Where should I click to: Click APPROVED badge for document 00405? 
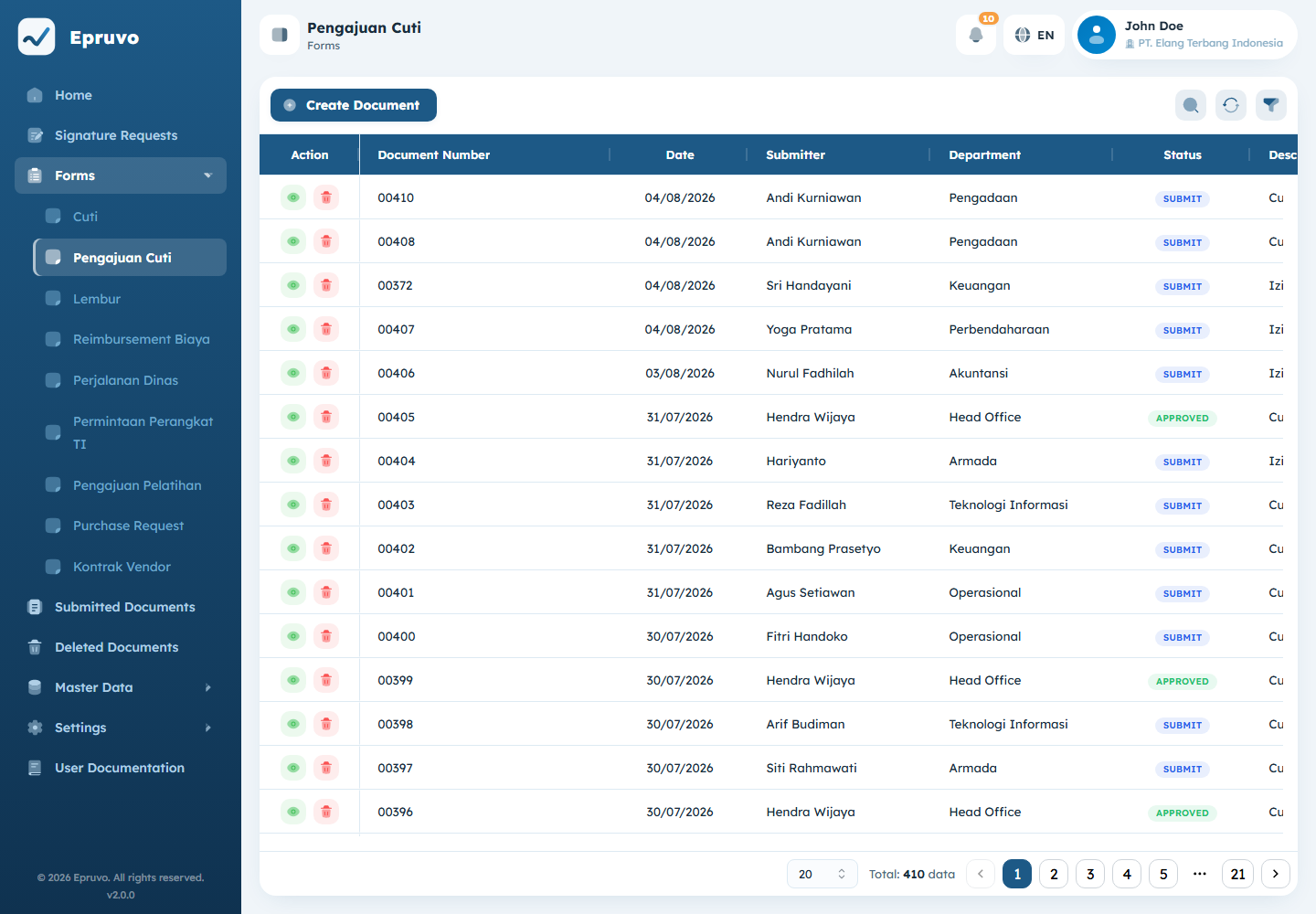point(1183,418)
